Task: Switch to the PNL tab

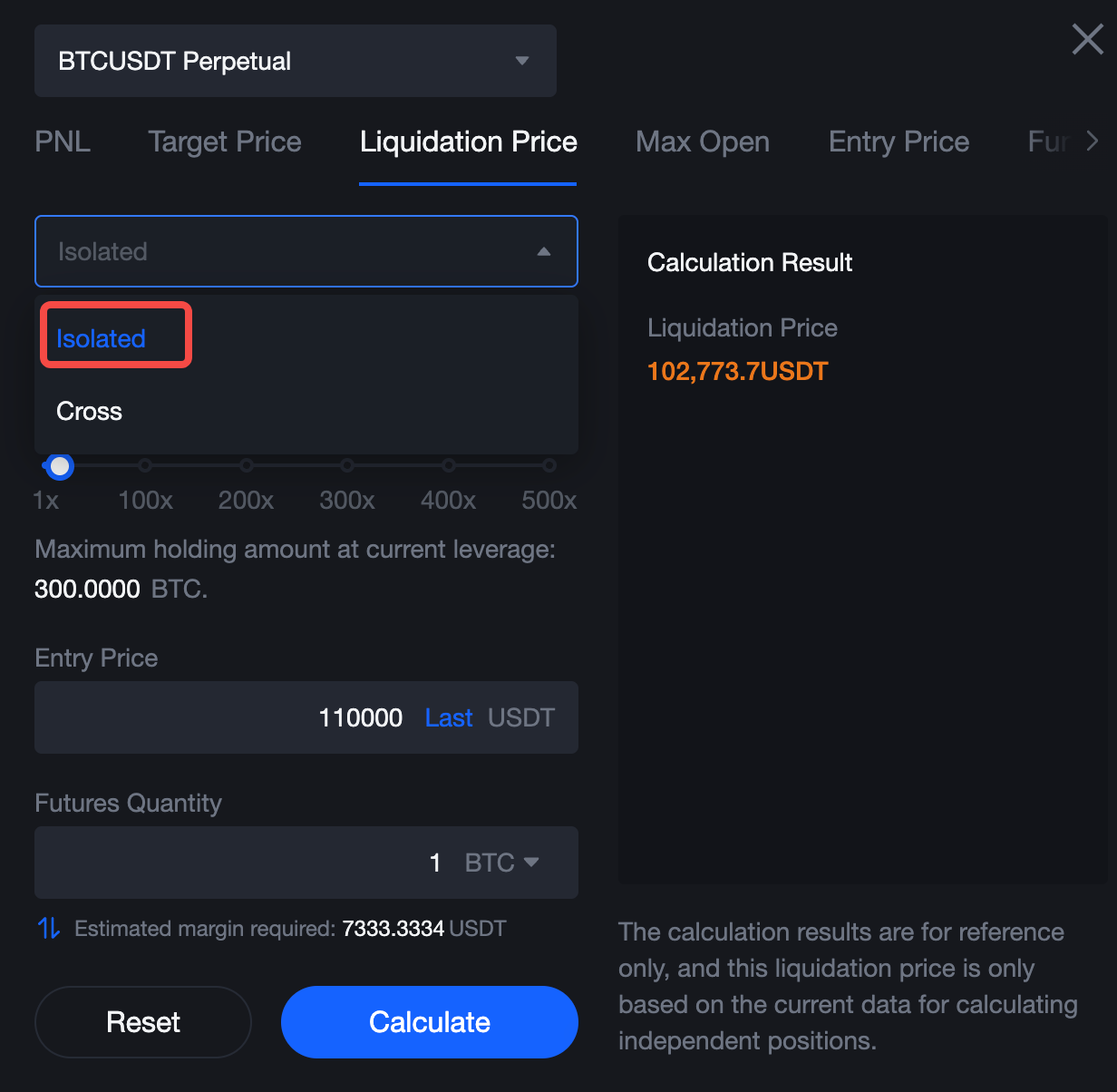Action: coord(63,141)
